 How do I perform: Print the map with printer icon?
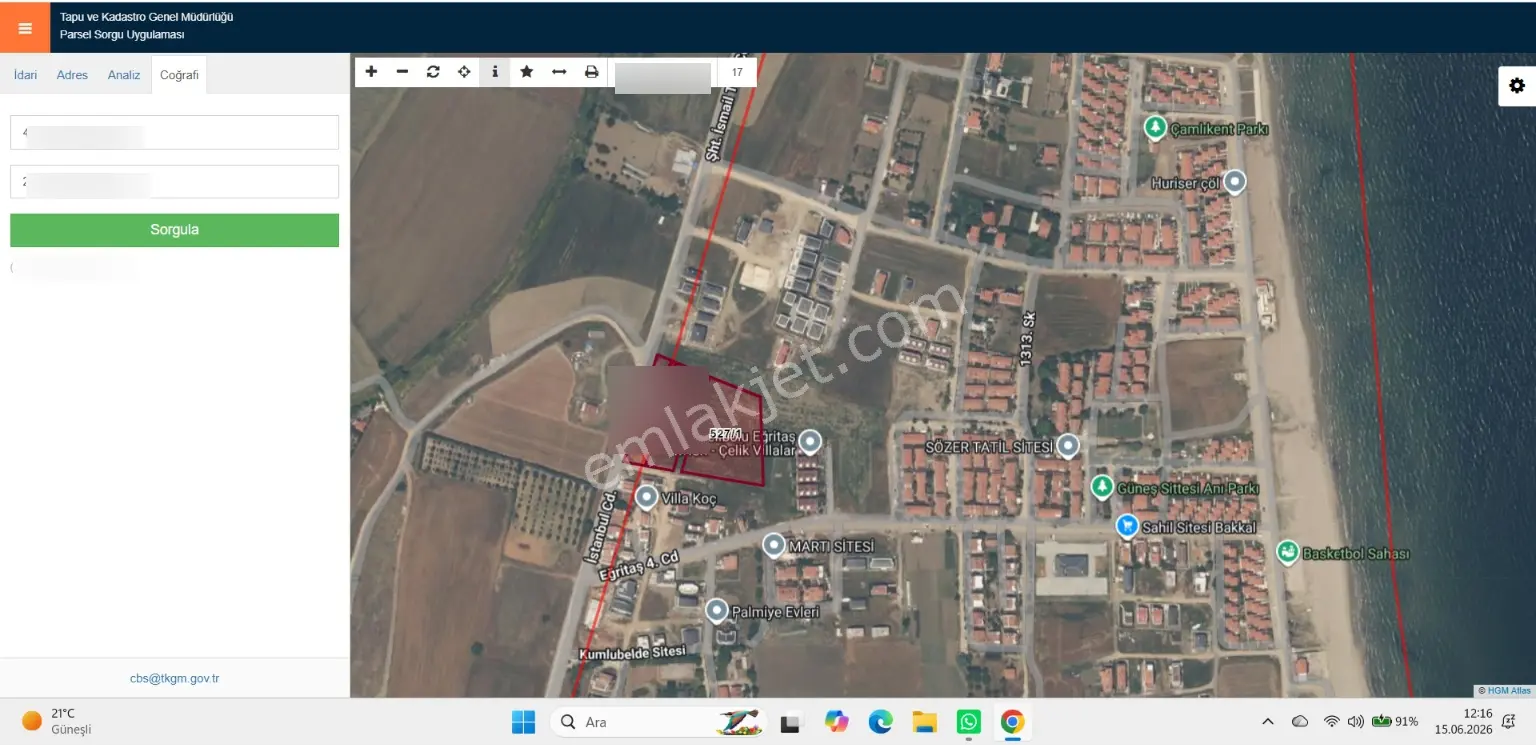tap(591, 72)
